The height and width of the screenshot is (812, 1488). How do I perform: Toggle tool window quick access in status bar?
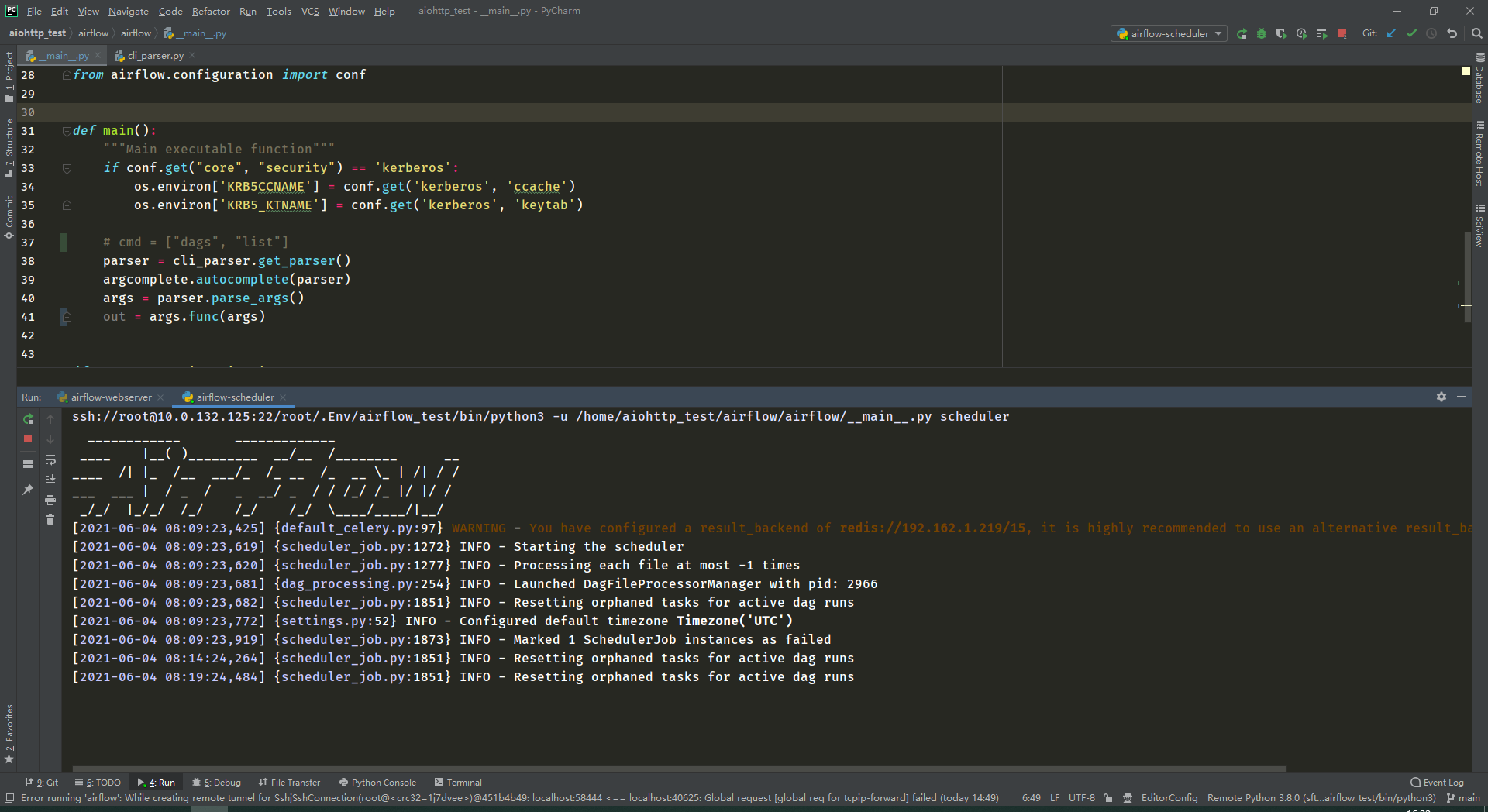pyautogui.click(x=9, y=798)
